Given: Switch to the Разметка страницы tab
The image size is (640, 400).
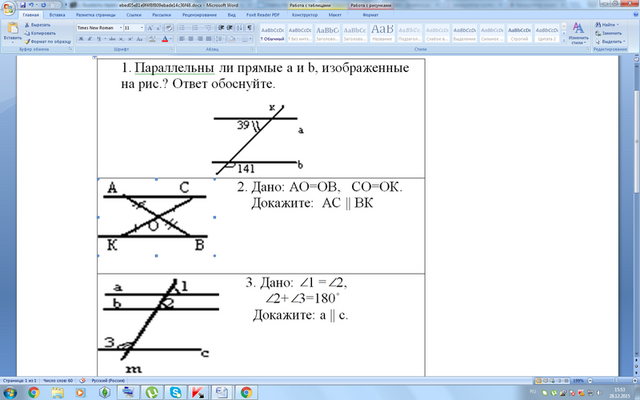Looking at the screenshot, I should pos(96,15).
